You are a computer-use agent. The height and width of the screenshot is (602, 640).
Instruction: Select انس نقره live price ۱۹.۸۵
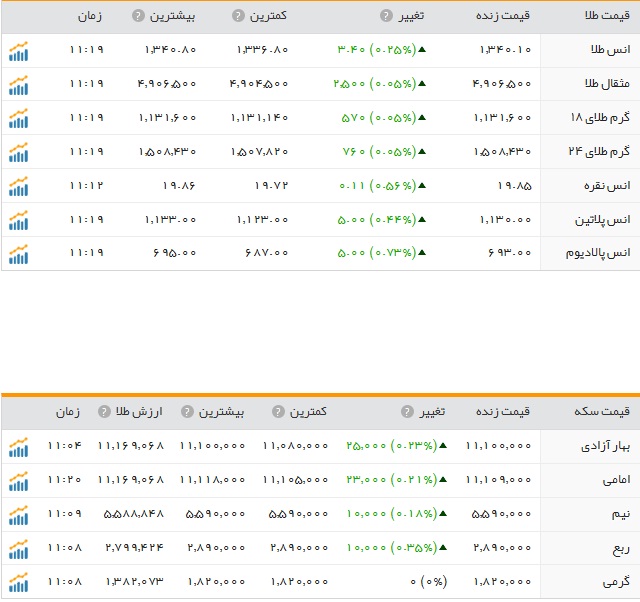(514, 186)
